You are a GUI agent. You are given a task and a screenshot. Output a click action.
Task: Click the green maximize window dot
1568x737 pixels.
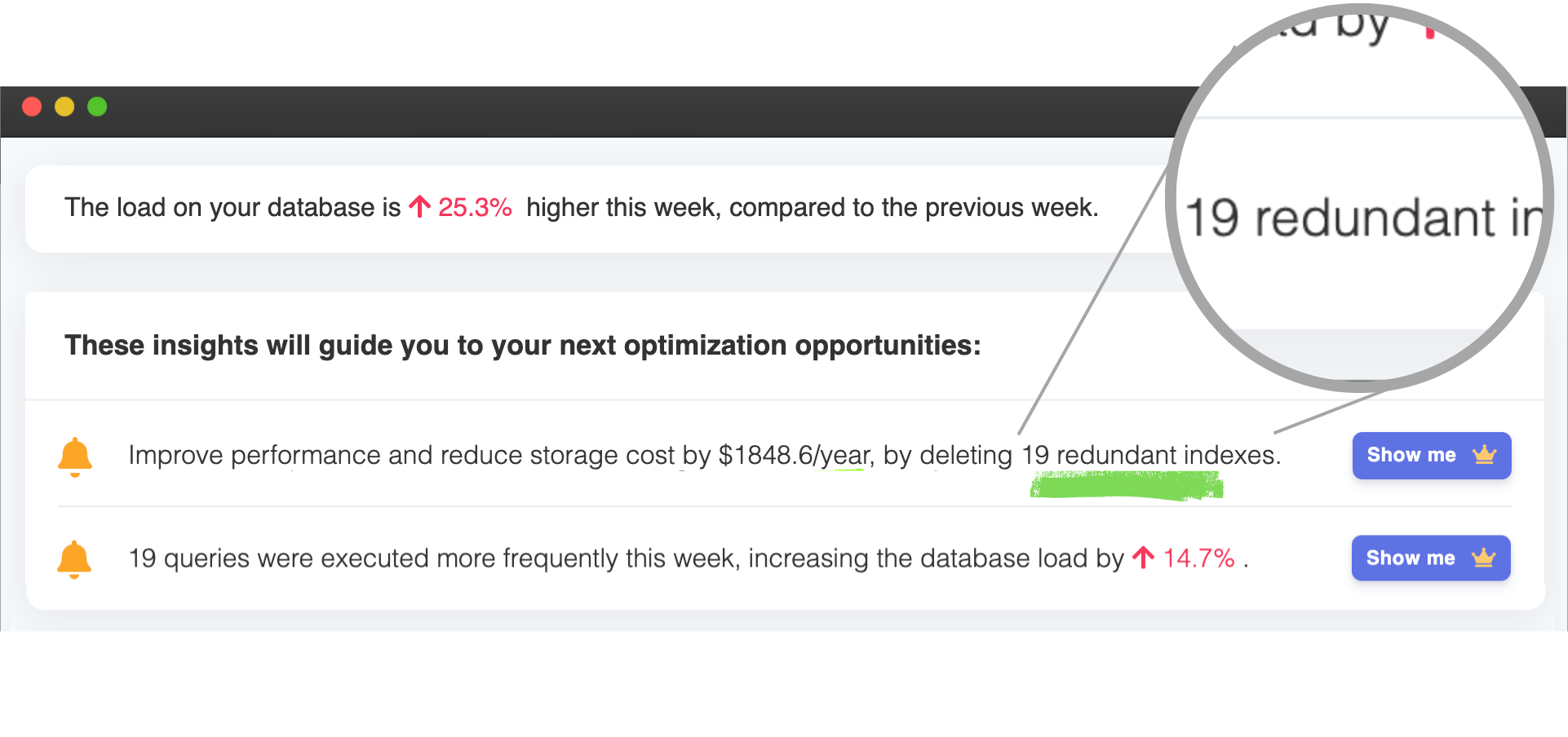click(97, 107)
